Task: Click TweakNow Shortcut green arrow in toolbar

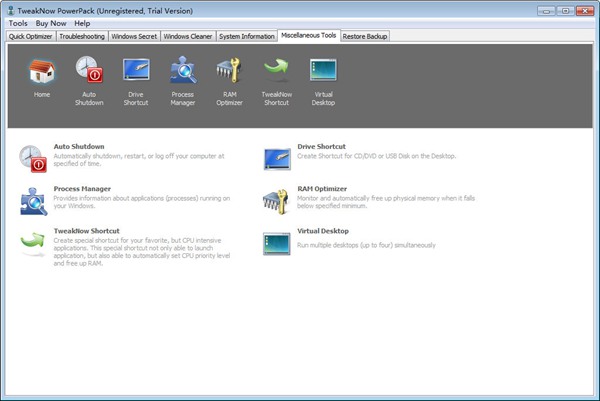Action: (276, 68)
